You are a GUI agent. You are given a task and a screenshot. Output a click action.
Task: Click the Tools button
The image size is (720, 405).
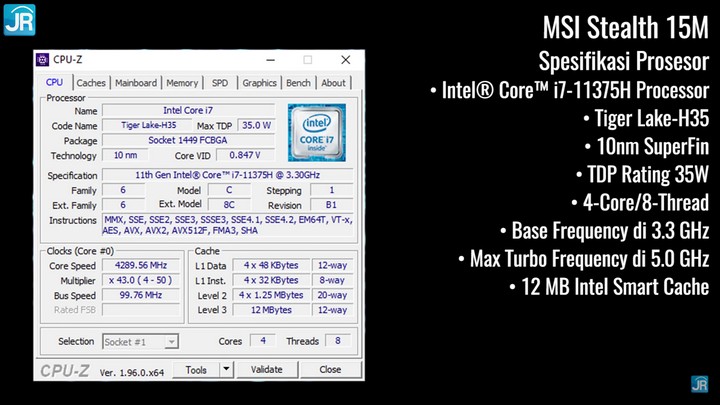coord(196,369)
